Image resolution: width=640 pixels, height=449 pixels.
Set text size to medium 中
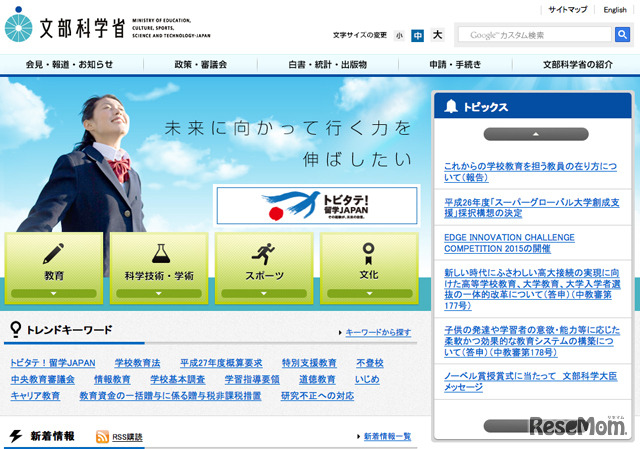click(x=417, y=36)
